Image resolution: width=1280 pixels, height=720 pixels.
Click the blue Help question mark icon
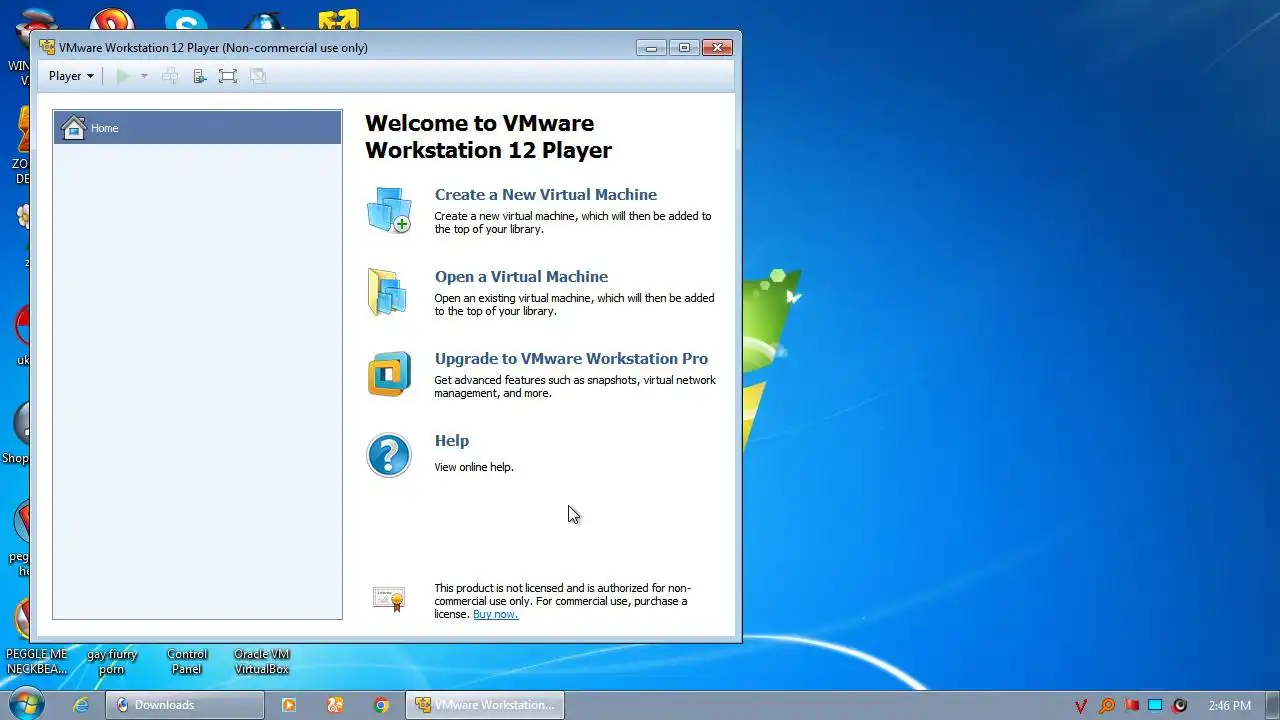[389, 455]
